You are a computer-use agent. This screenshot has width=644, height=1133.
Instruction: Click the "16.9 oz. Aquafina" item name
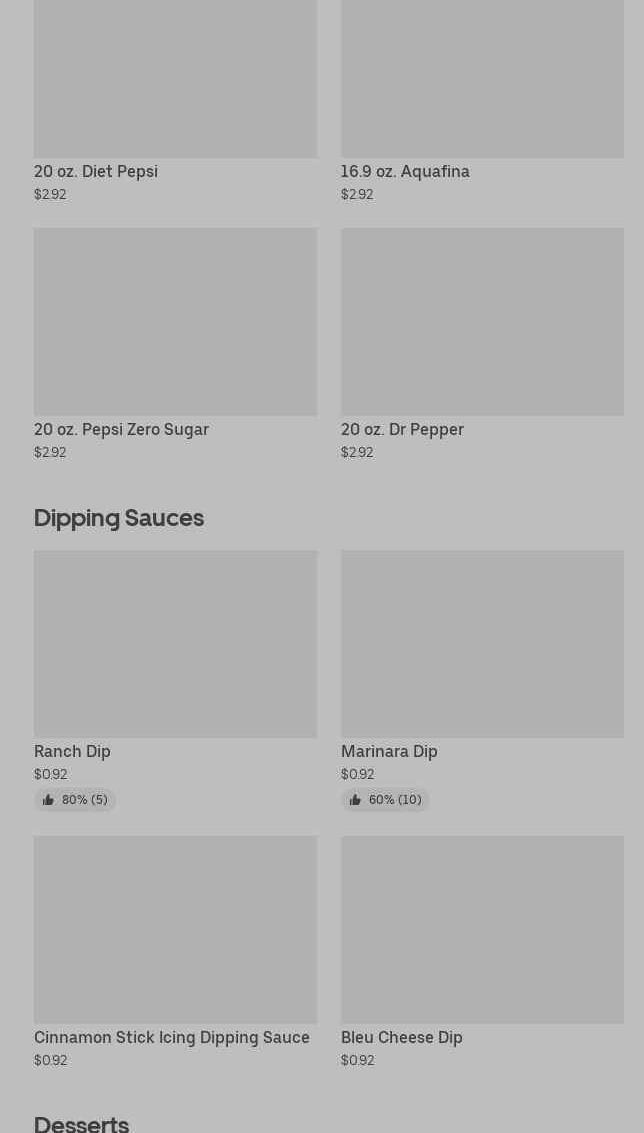click(405, 171)
